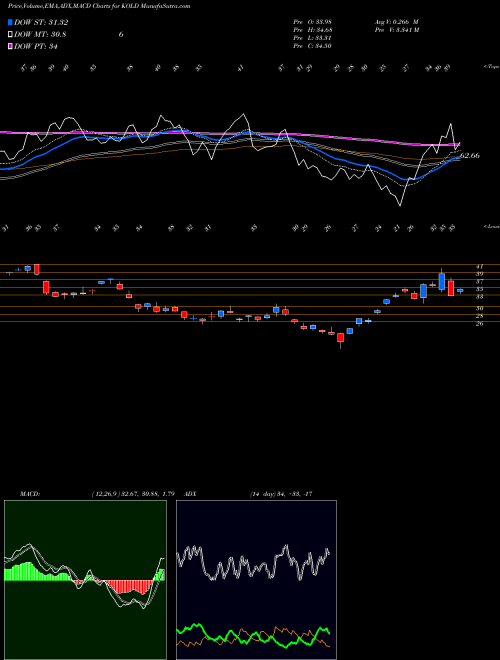Viewport: 500px width, 660px height.
Task: Select the 'DOW MT: 30.8' legend label
Action: tap(40, 35)
